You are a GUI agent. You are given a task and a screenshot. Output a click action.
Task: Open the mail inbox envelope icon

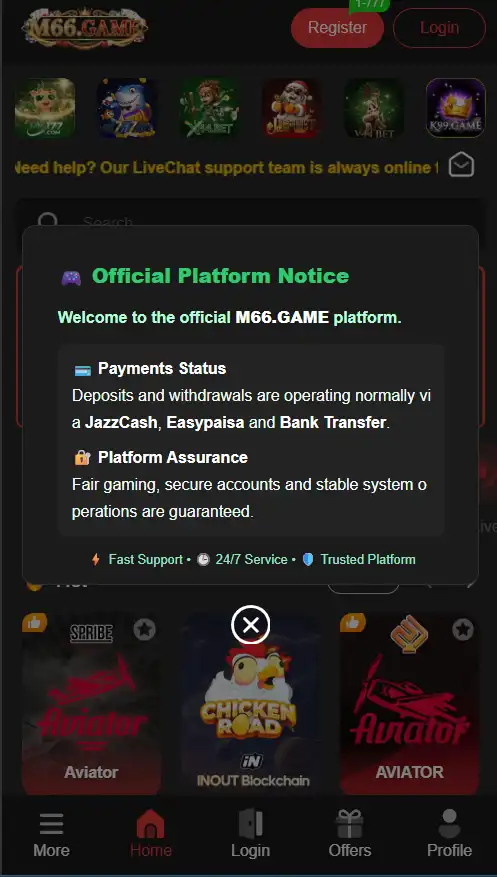click(x=461, y=164)
